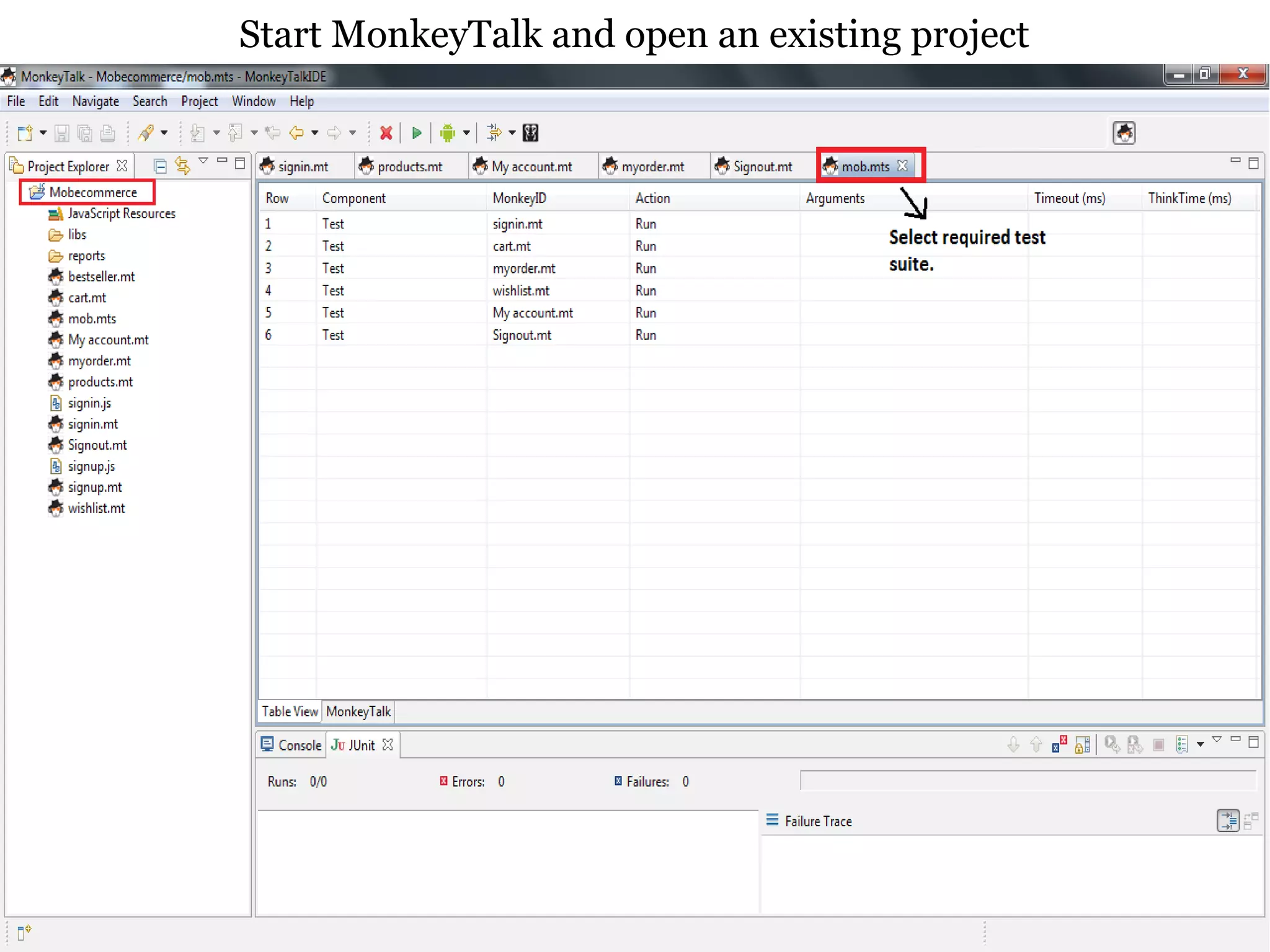Viewport: 1270px width, 952px height.
Task: Click the green Android connection icon
Action: pyautogui.click(x=447, y=133)
